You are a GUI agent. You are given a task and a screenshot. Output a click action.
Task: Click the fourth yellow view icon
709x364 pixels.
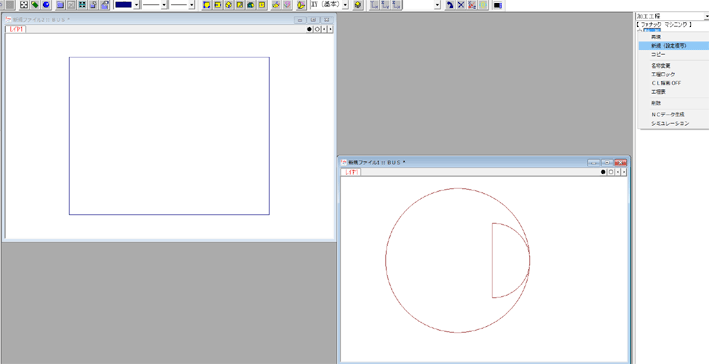240,5
